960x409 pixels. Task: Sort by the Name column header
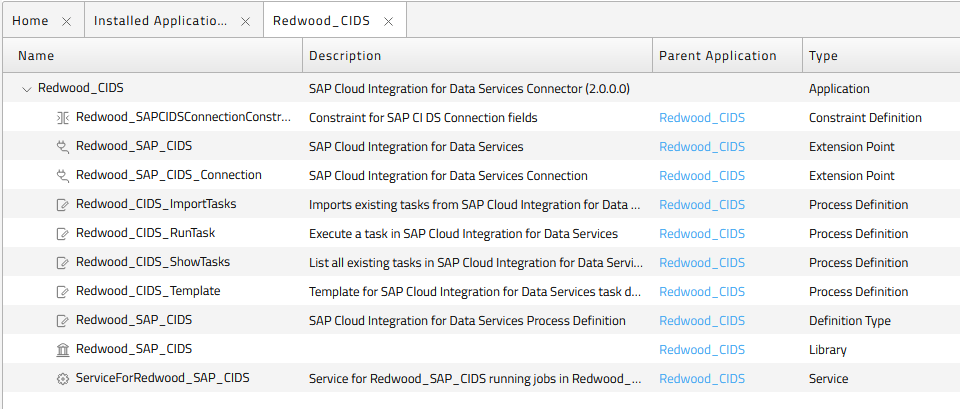(x=153, y=56)
